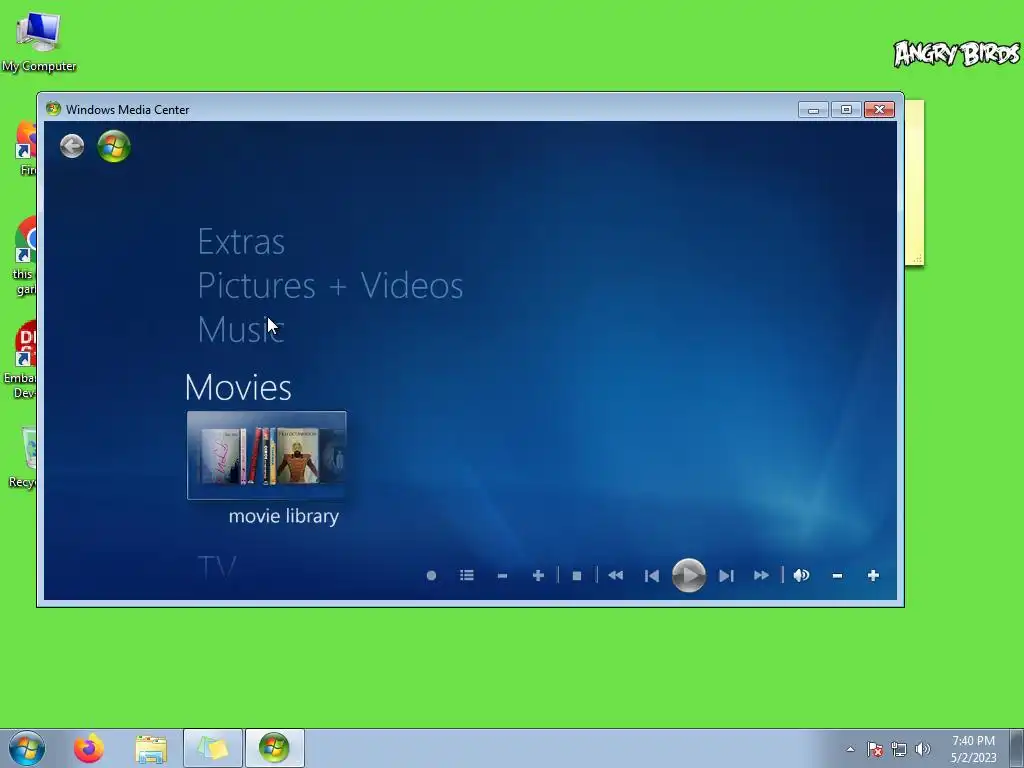Screen dimensions: 1024x768
Task: Go back using the Media Center back arrow
Action: point(72,146)
